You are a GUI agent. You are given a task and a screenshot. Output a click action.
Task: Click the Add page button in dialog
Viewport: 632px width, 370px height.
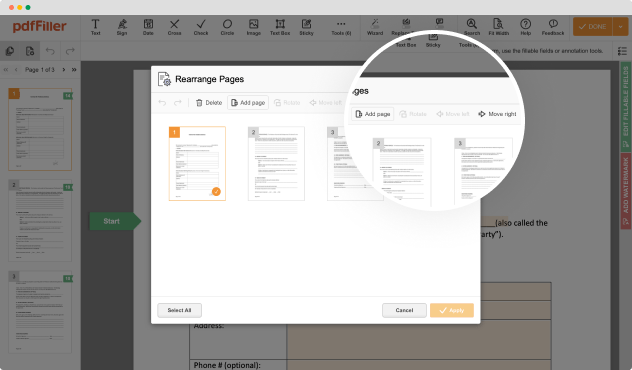coord(248,103)
